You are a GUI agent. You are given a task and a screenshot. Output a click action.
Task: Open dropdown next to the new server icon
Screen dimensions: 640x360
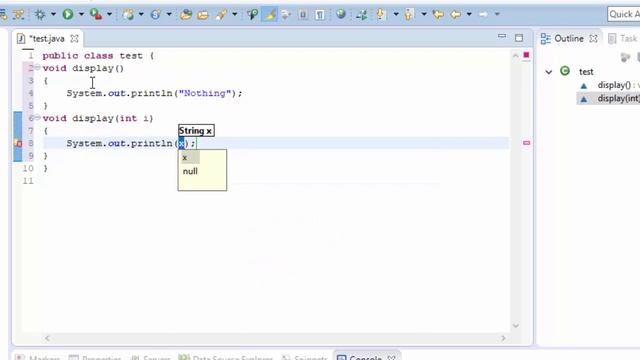[x=141, y=15]
